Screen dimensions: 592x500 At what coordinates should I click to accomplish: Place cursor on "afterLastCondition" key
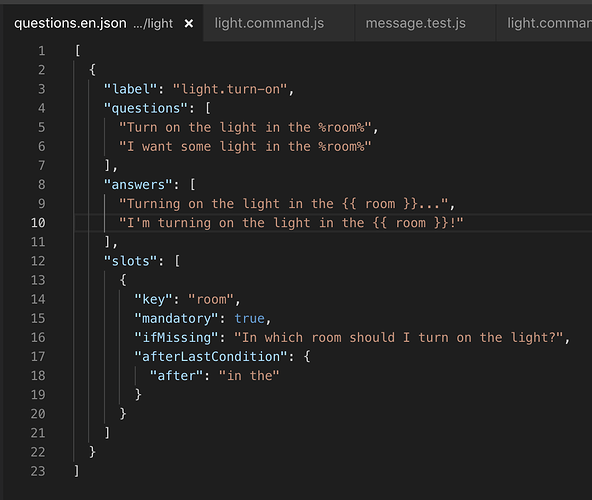point(211,356)
